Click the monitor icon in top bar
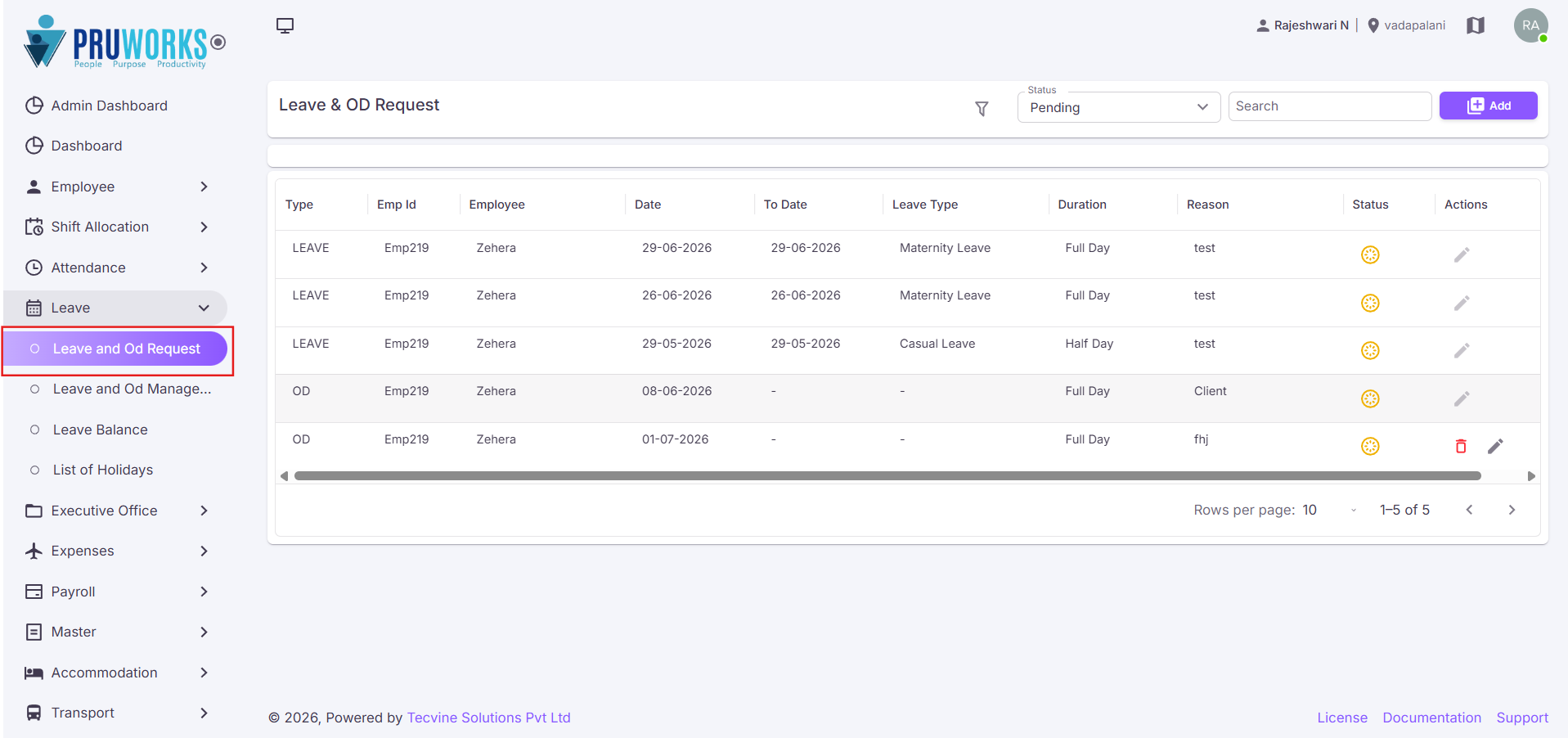1568x738 pixels. click(285, 26)
